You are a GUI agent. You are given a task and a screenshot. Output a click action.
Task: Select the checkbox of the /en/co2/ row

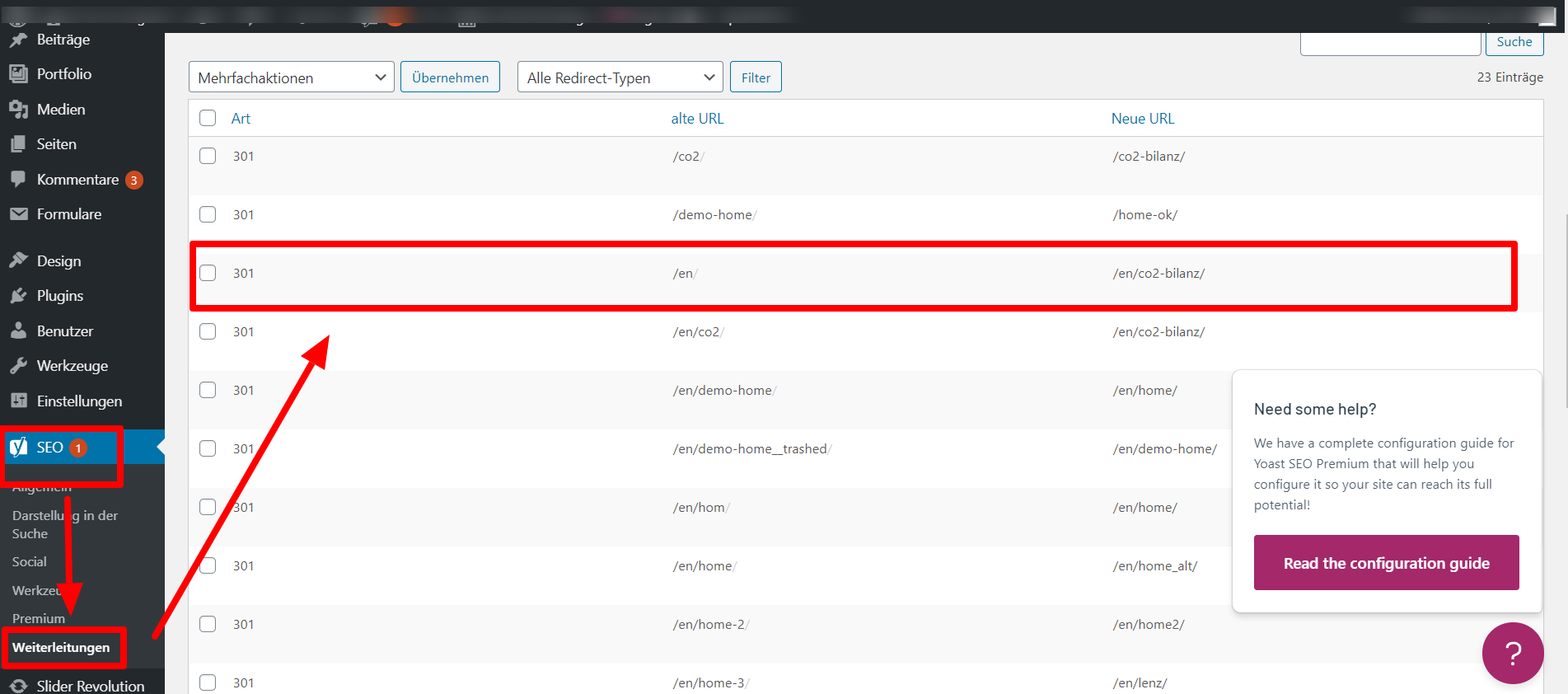coord(208,331)
